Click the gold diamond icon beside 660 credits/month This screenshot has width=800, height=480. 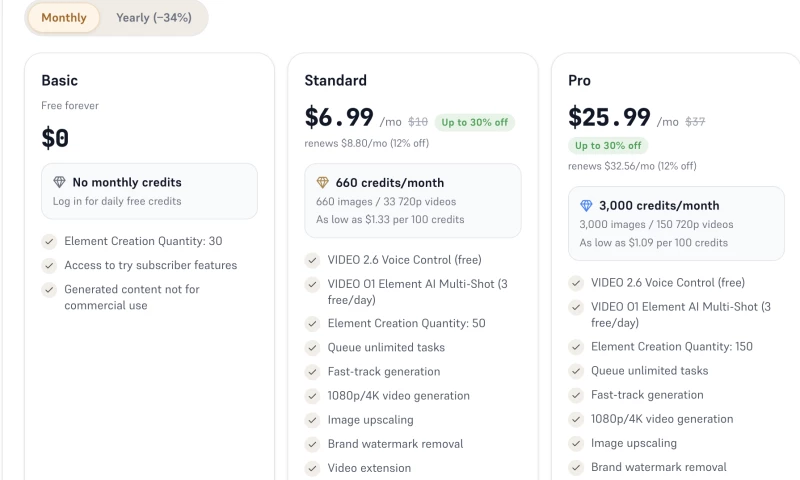[x=322, y=183]
